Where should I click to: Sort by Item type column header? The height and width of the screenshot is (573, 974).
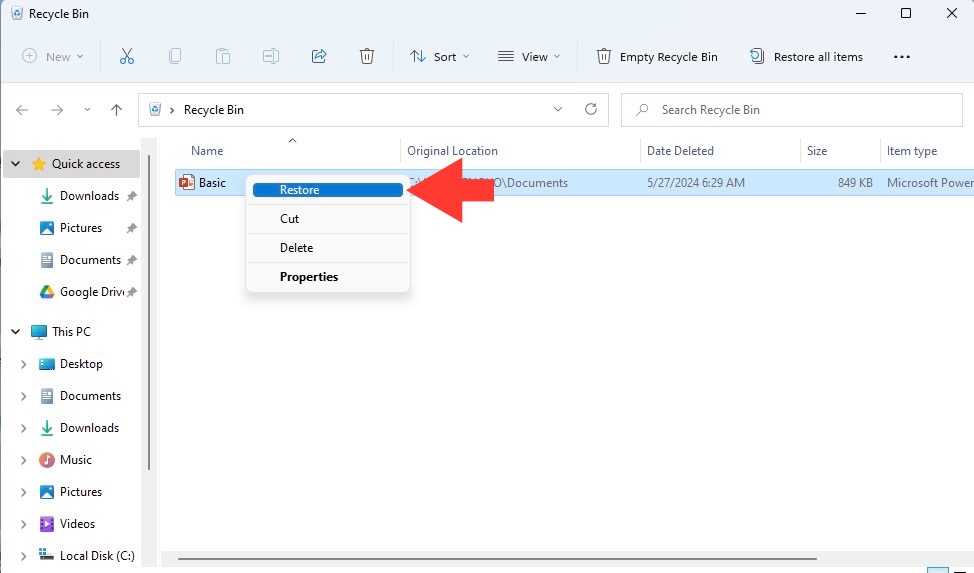[x=911, y=151]
